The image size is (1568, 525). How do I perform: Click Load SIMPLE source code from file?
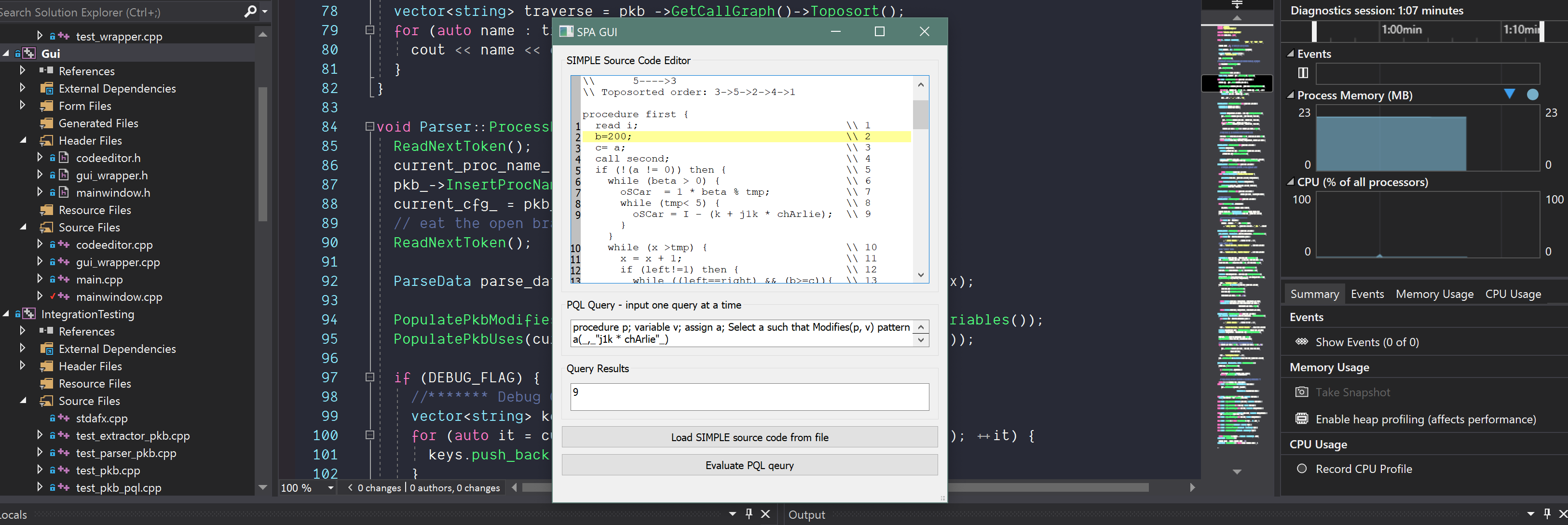(750, 437)
